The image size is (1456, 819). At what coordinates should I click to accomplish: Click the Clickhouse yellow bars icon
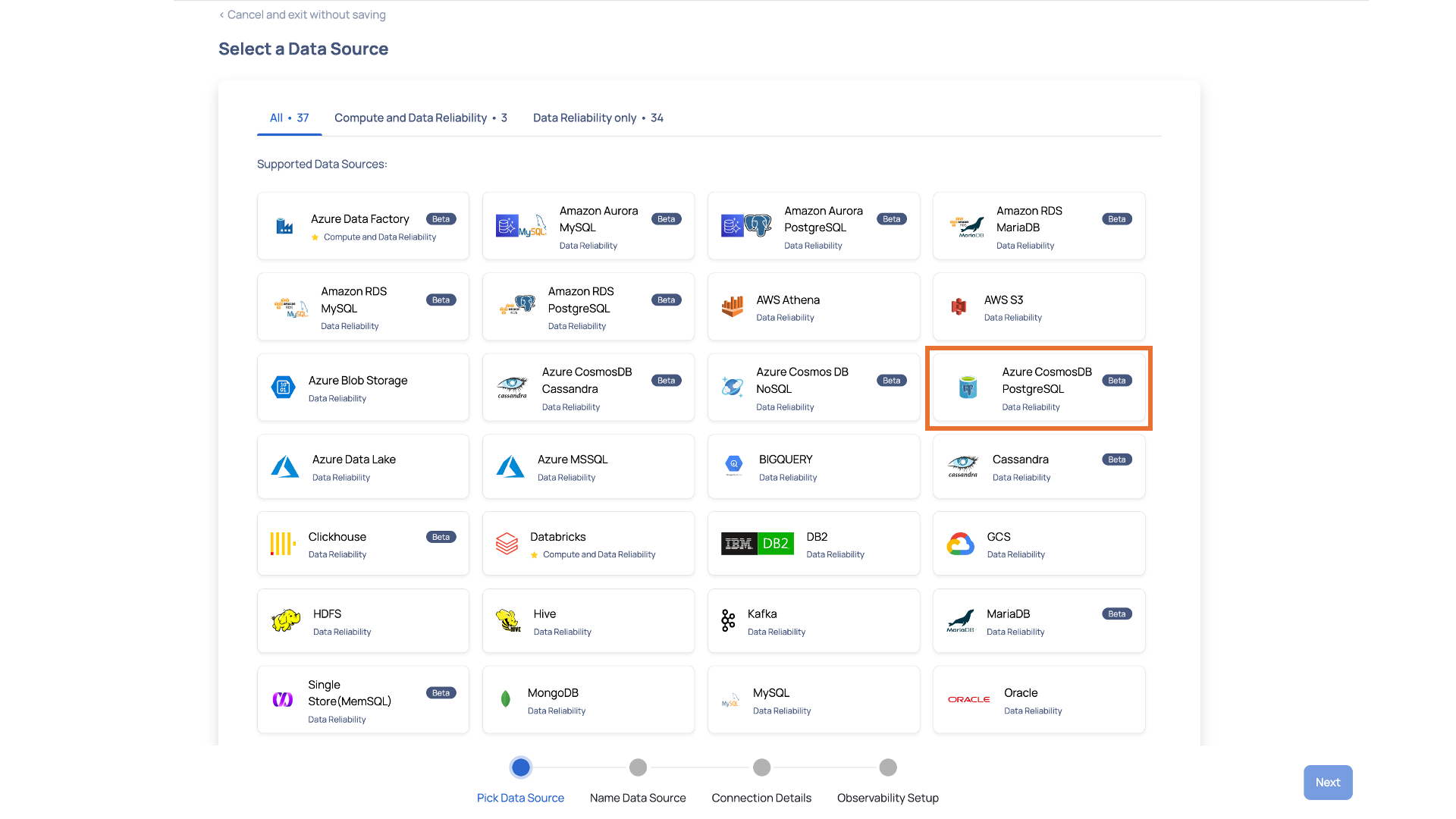coord(283,544)
